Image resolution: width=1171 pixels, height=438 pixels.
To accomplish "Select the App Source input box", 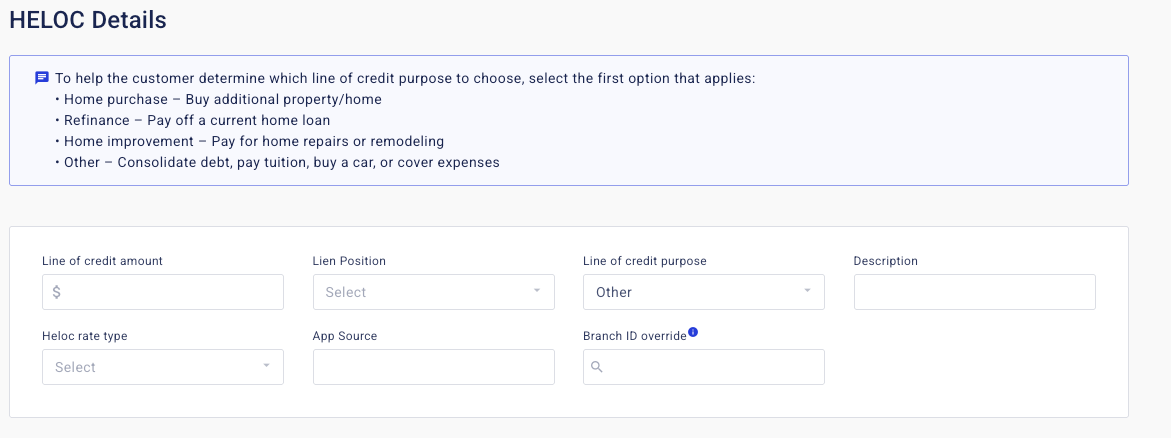I will (x=433, y=367).
